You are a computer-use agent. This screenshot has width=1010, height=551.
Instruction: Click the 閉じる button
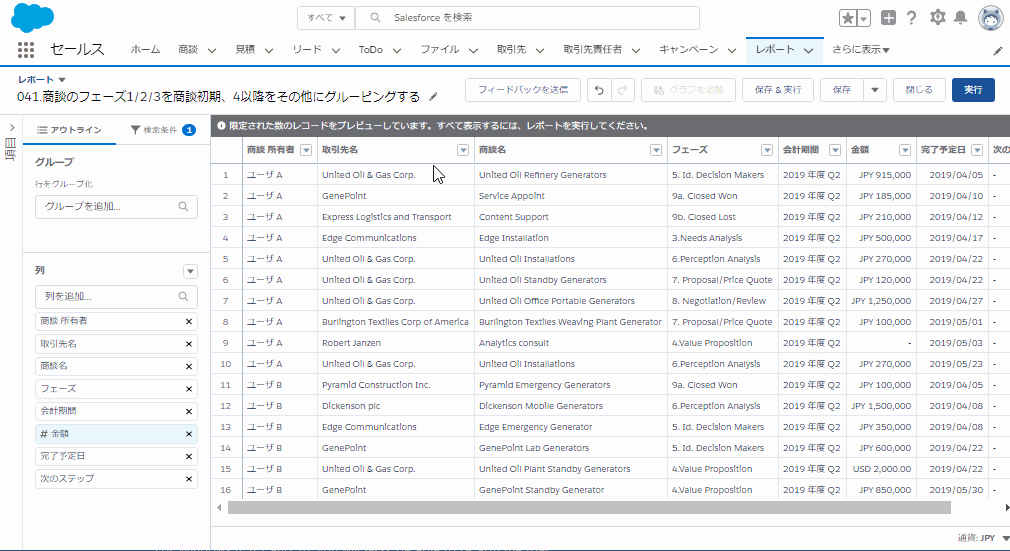(x=919, y=90)
